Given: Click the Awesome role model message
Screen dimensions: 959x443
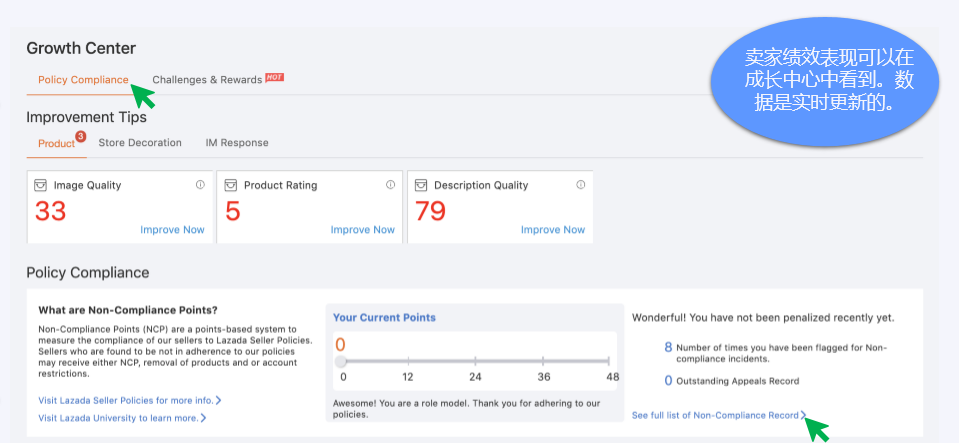Looking at the screenshot, I should 467,409.
